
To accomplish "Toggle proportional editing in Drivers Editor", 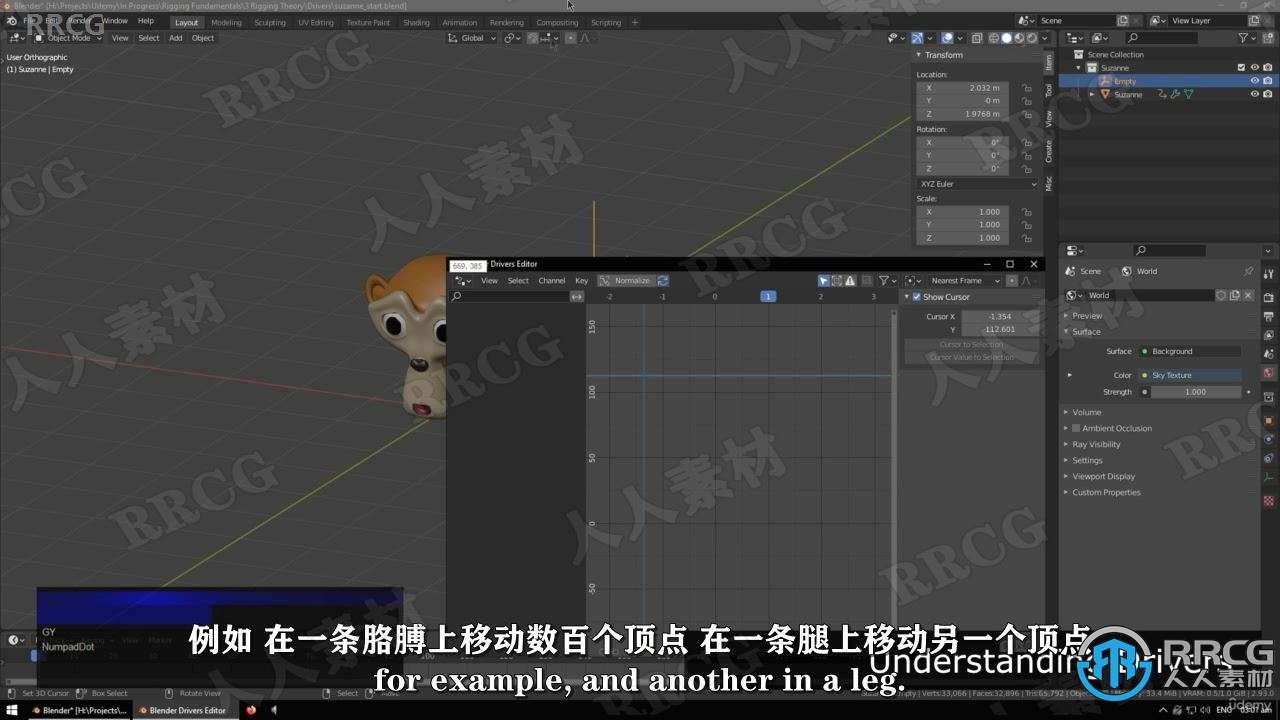I will click(x=1011, y=281).
